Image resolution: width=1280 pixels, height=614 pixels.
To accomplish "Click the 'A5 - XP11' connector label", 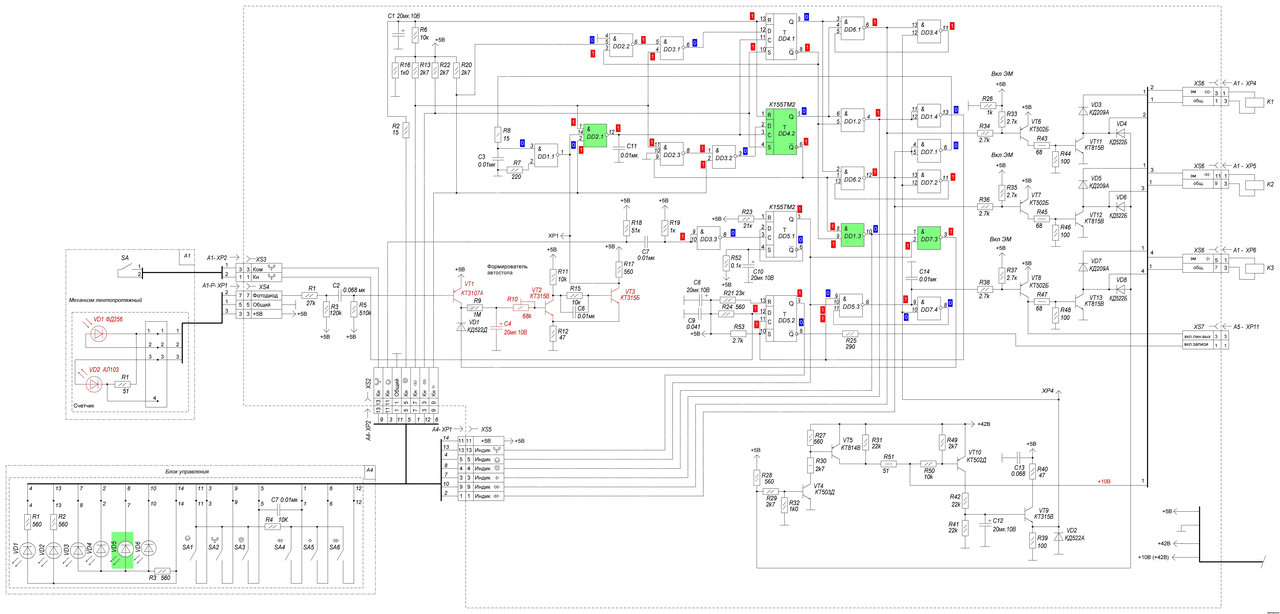I will click(1245, 326).
